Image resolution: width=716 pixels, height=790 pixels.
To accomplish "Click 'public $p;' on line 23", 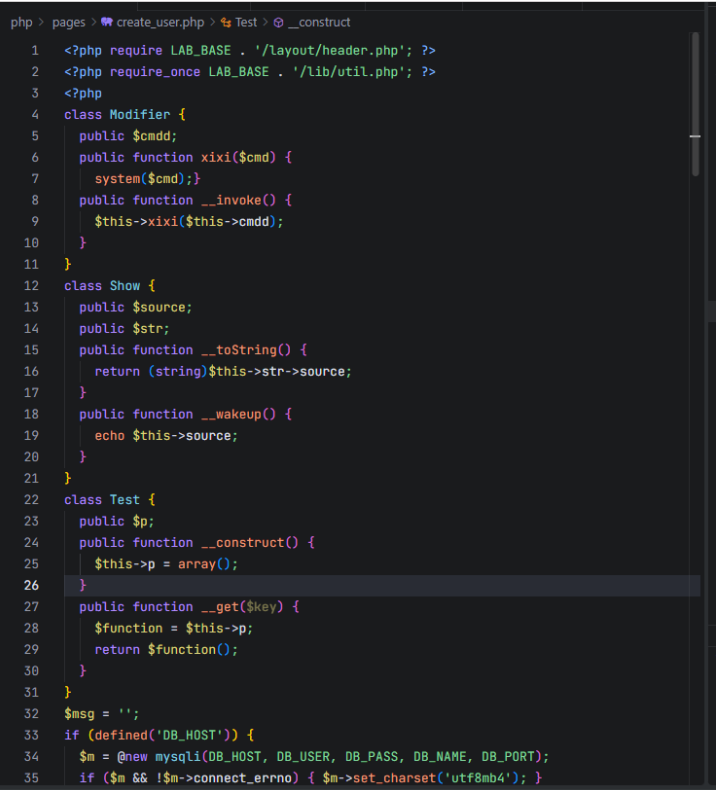I will [x=116, y=521].
